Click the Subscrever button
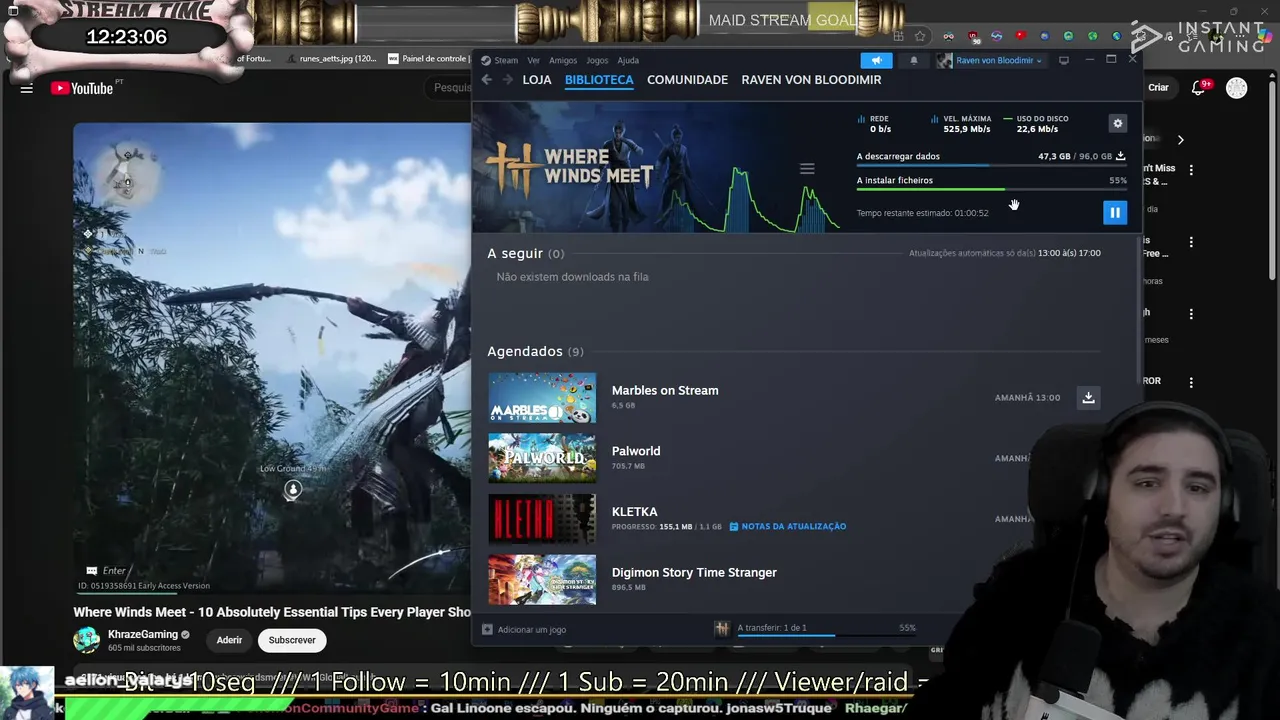The image size is (1280, 720). click(292, 640)
